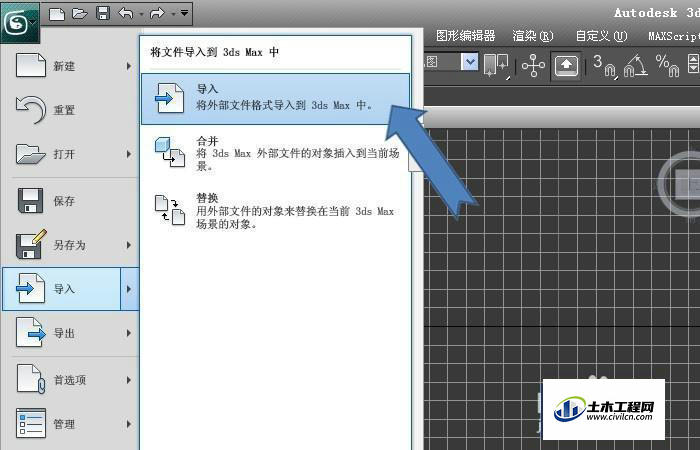Open the 3ds Max application button
This screenshot has height=450, width=700.
20,22
